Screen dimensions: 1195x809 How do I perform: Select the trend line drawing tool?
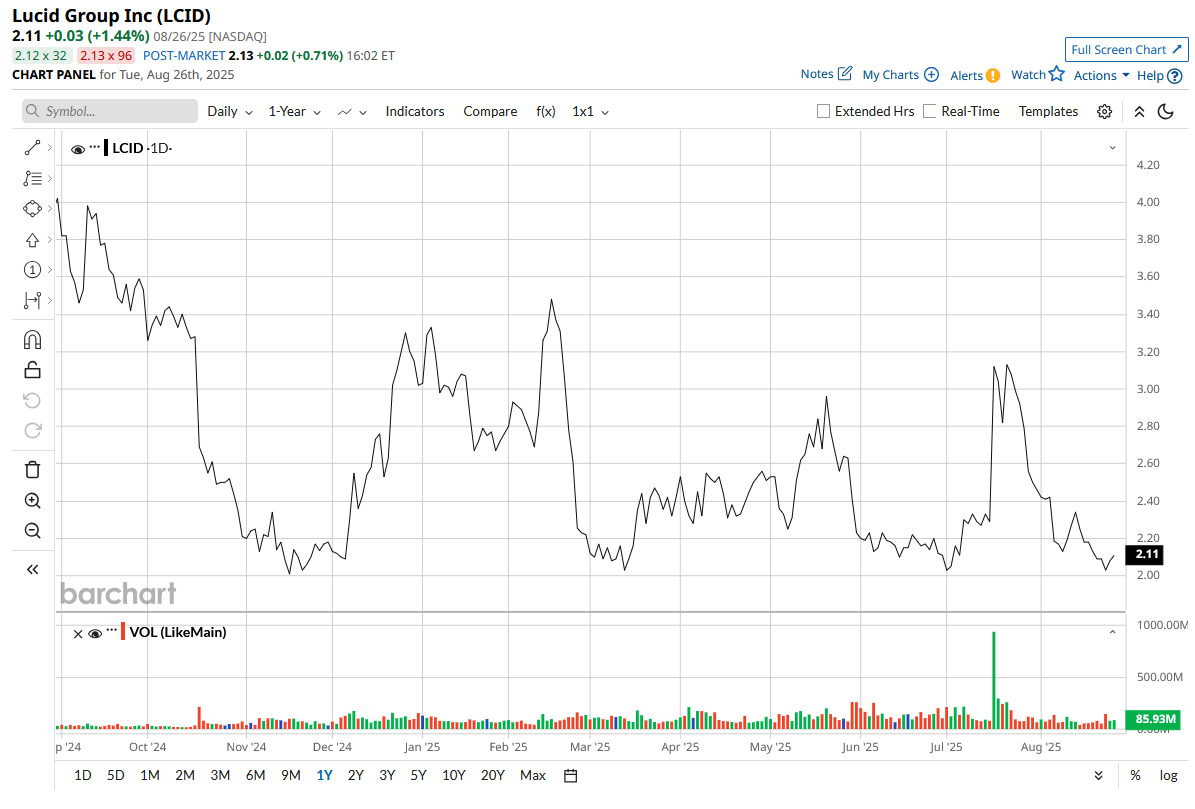(x=32, y=148)
